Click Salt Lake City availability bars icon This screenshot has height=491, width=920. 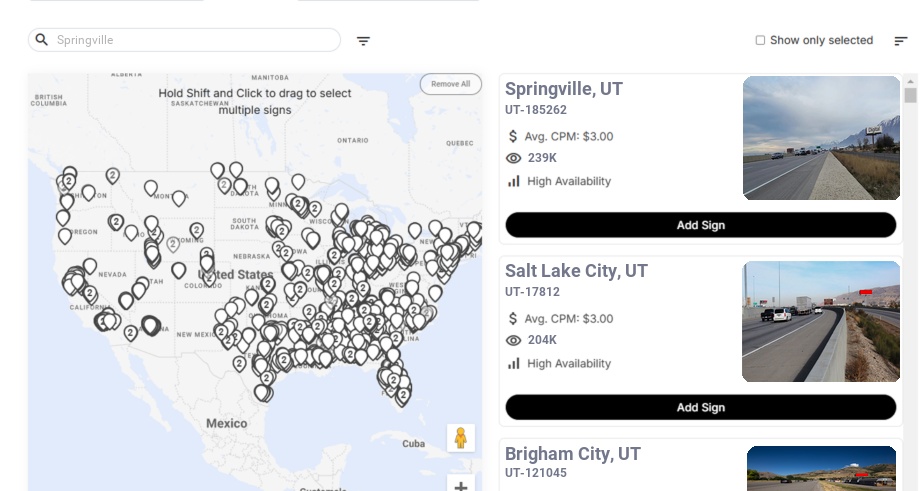[514, 363]
